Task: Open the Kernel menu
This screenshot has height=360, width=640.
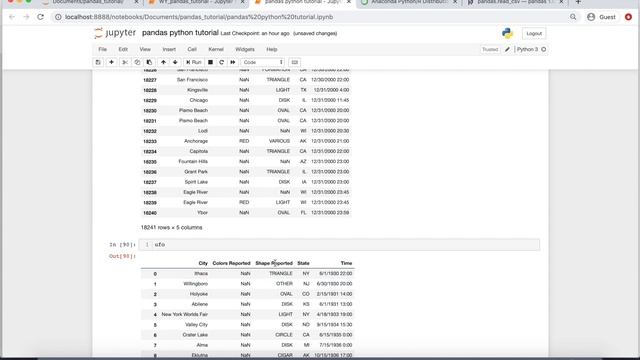Action: (x=216, y=49)
